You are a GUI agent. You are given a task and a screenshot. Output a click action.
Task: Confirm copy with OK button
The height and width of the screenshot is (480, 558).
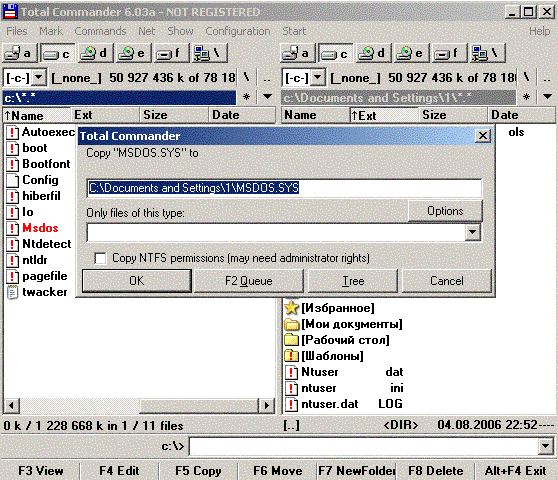pyautogui.click(x=137, y=281)
